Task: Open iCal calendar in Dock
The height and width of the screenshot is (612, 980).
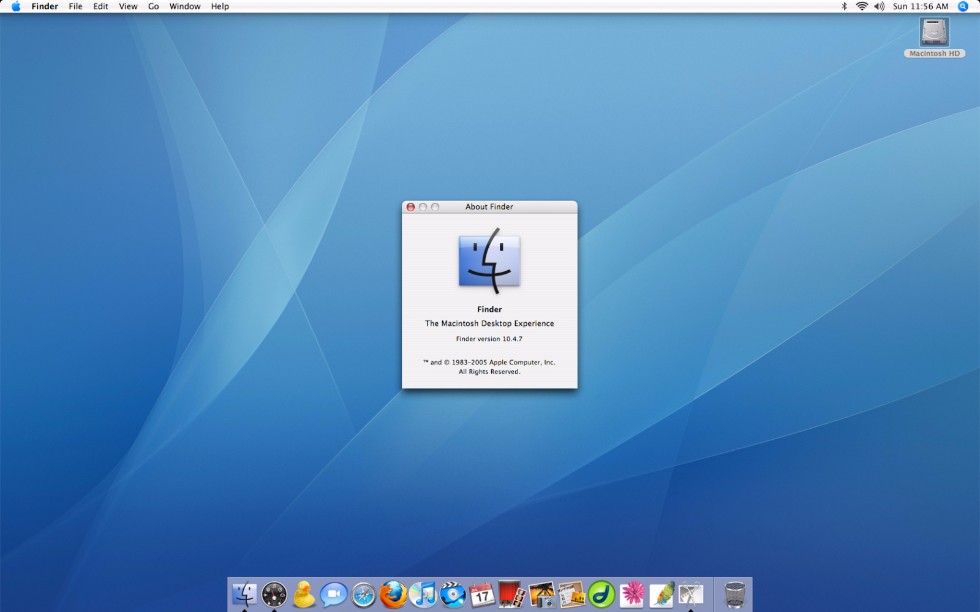Action: point(482,595)
